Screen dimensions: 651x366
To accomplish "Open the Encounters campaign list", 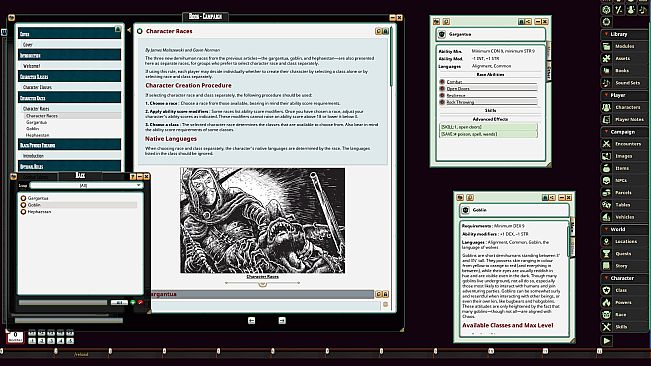I will 624,144.
